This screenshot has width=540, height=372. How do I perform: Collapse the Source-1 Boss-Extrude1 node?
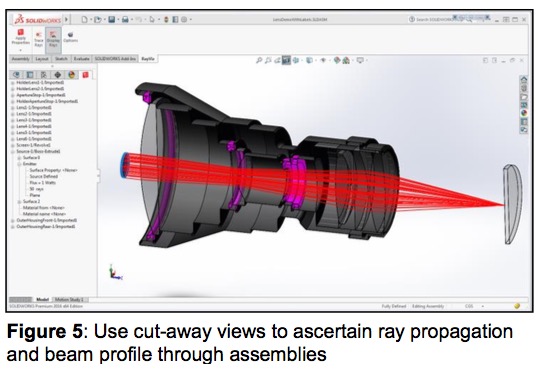tap(13, 152)
